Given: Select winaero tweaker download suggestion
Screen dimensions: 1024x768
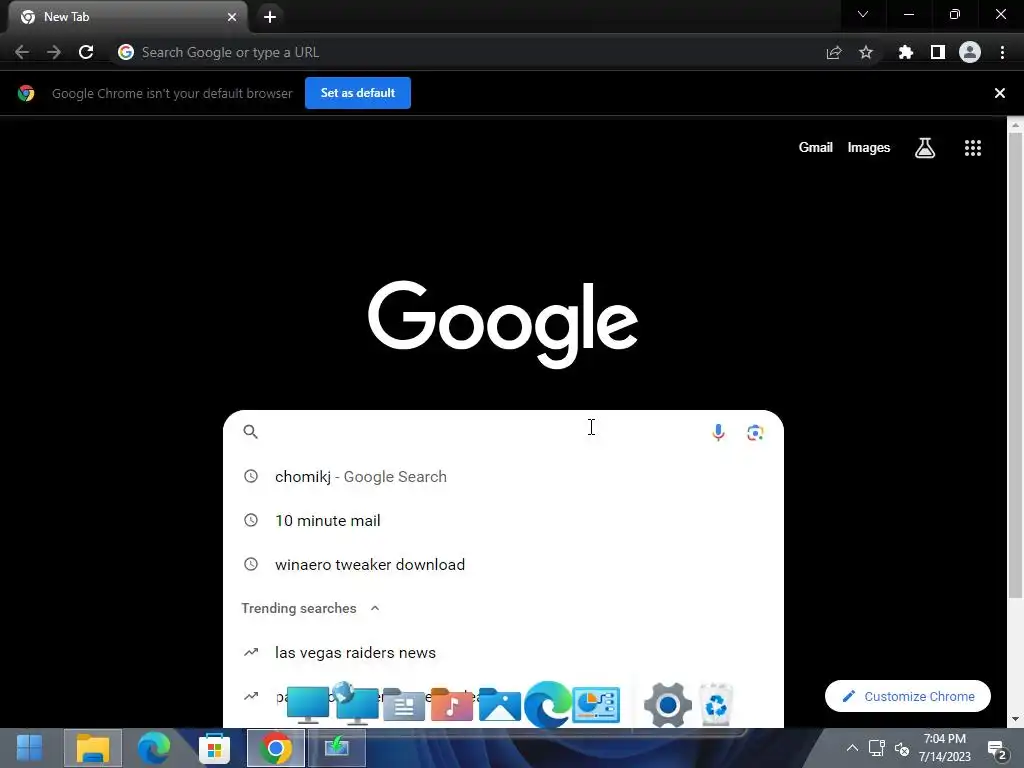Looking at the screenshot, I should coord(503,564).
